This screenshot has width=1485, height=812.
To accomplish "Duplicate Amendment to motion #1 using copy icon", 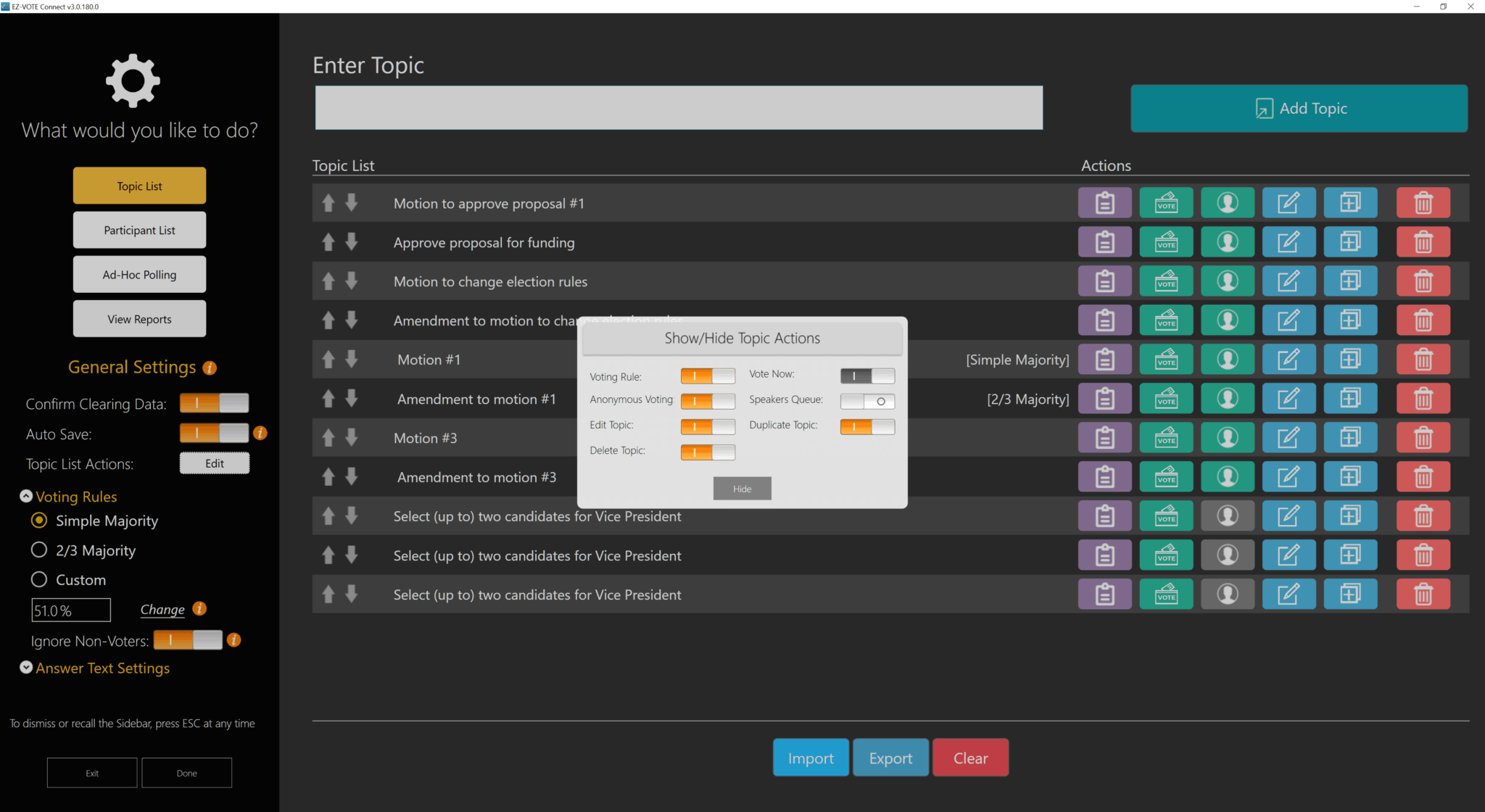I will tap(1350, 398).
